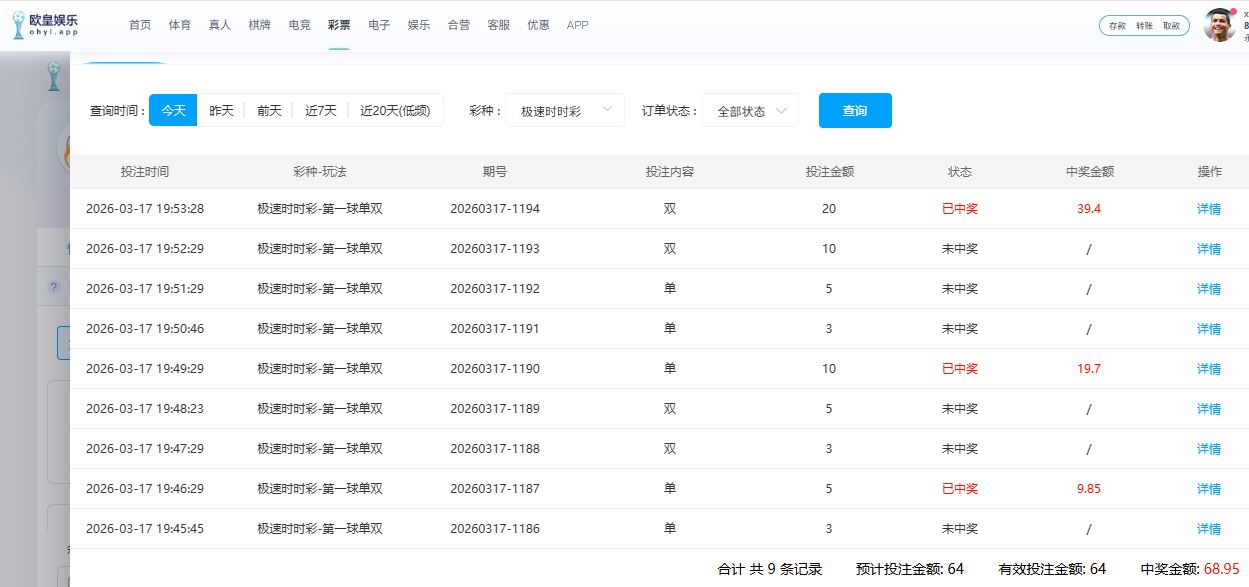Open the 优惠 promotions menu item
Image resolution: width=1249 pixels, height=587 pixels.
click(x=538, y=25)
